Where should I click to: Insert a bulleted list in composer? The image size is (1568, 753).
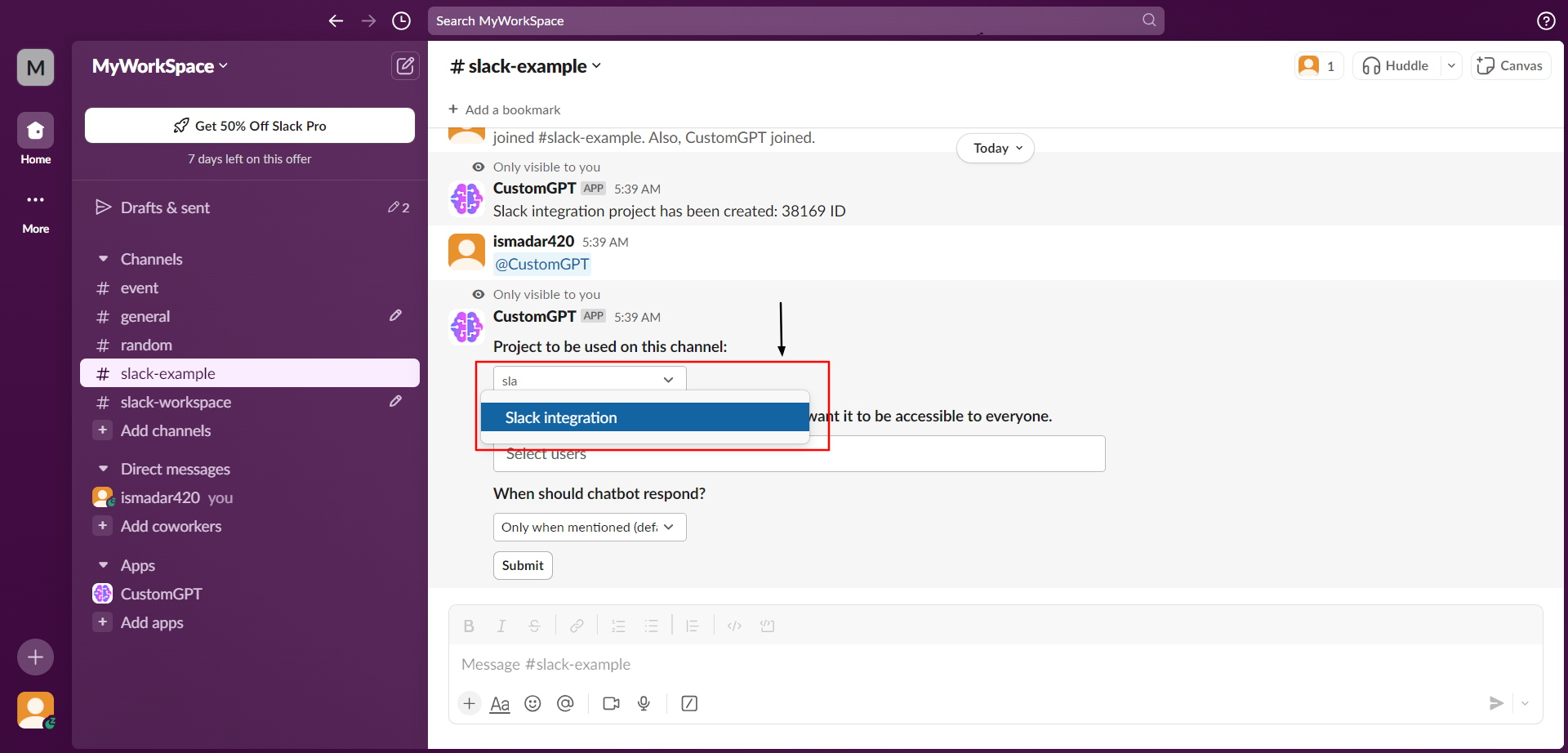coord(651,626)
